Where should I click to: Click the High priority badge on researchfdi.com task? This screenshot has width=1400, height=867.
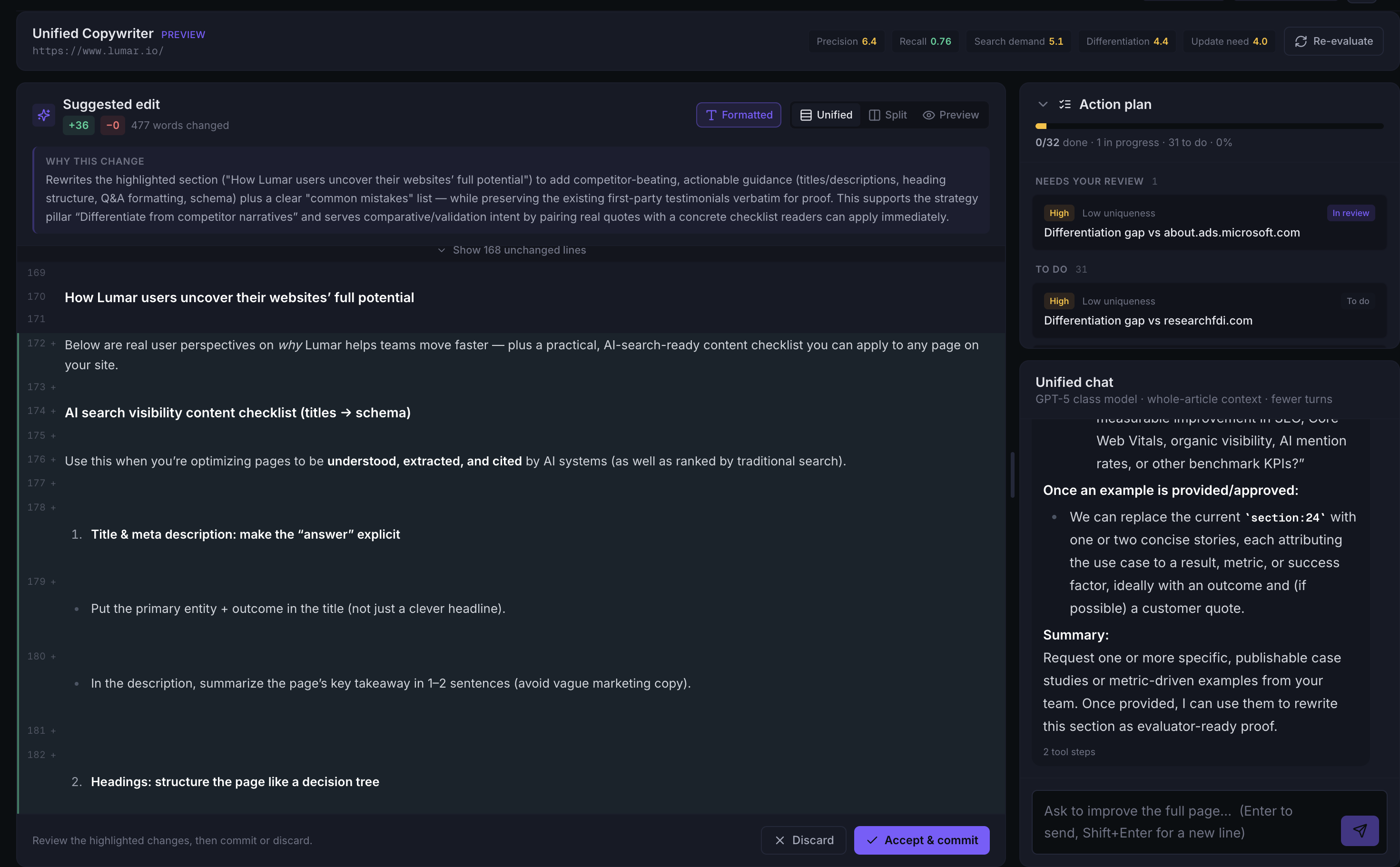coord(1059,301)
